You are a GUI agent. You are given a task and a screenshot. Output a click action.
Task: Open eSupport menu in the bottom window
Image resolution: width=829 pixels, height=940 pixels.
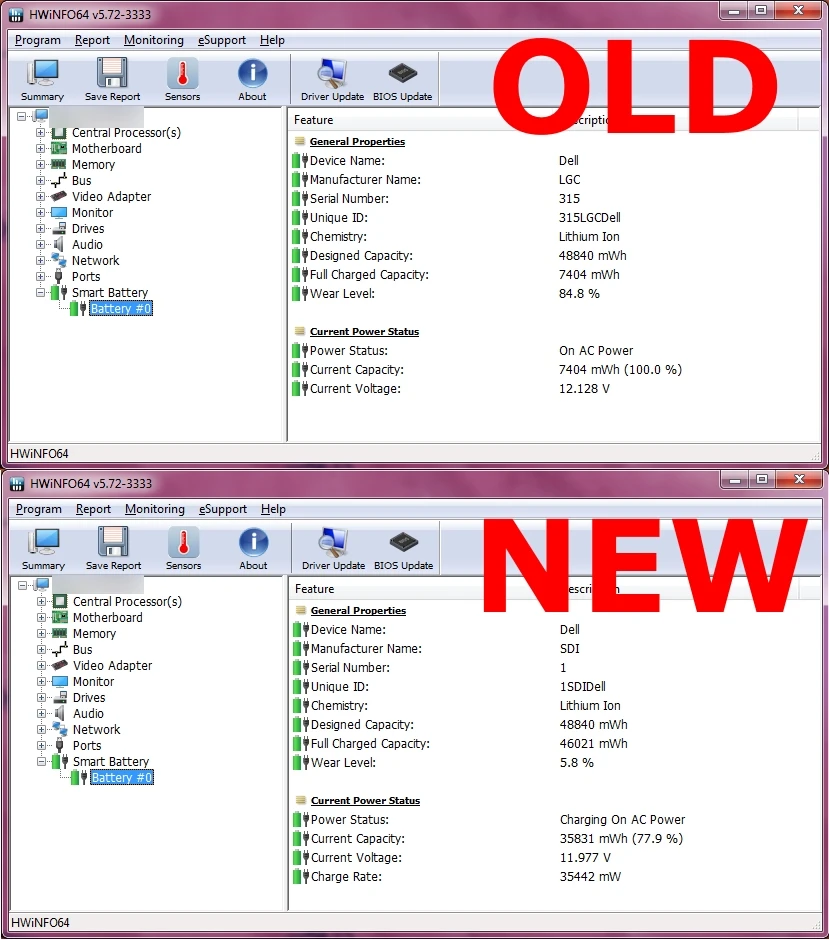223,509
